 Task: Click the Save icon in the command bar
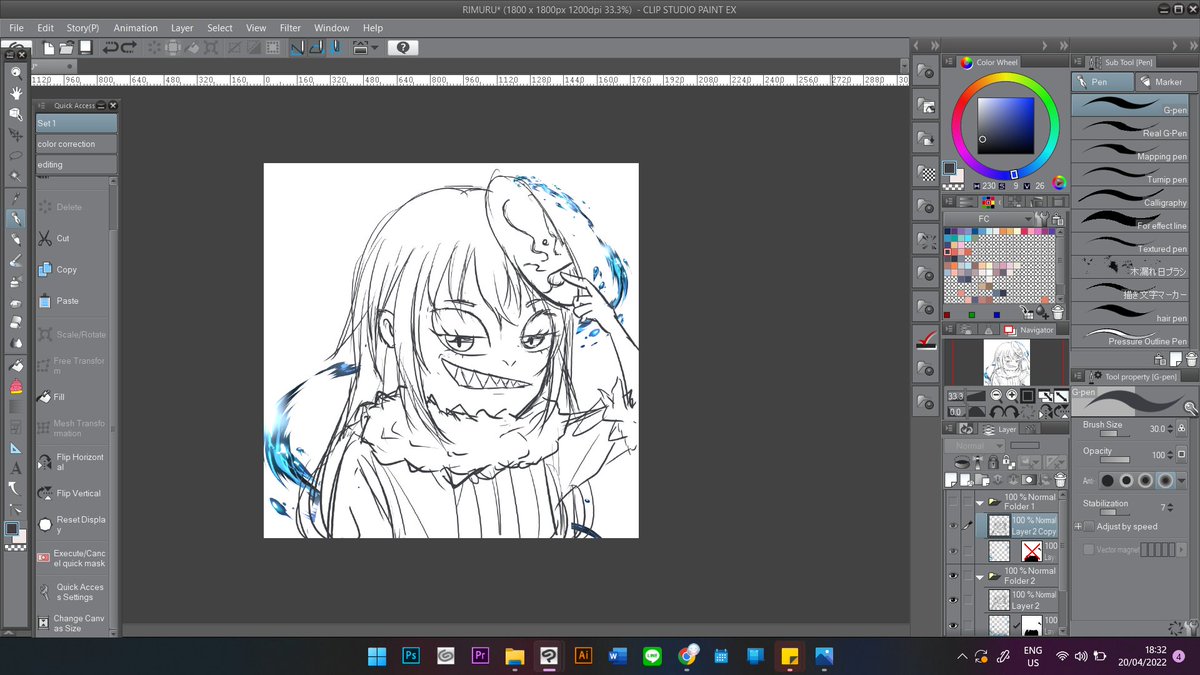85,47
